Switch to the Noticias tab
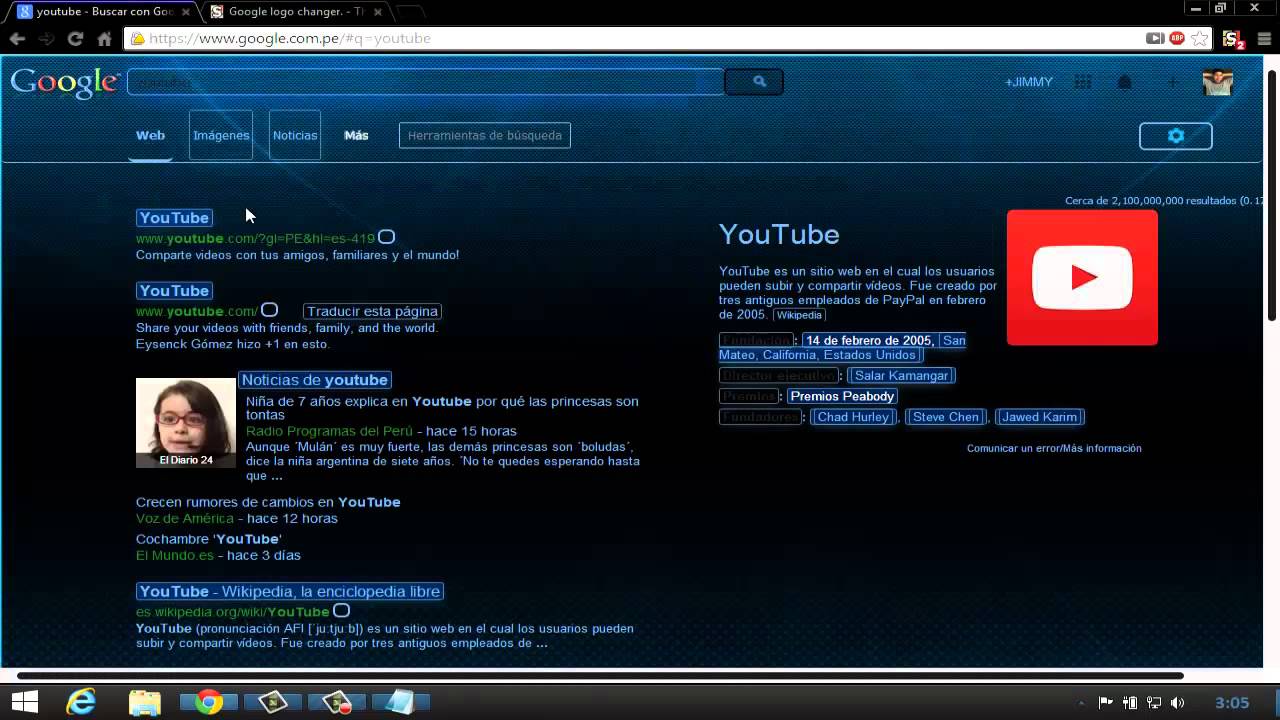Screen dimensions: 1280x720 coord(295,135)
